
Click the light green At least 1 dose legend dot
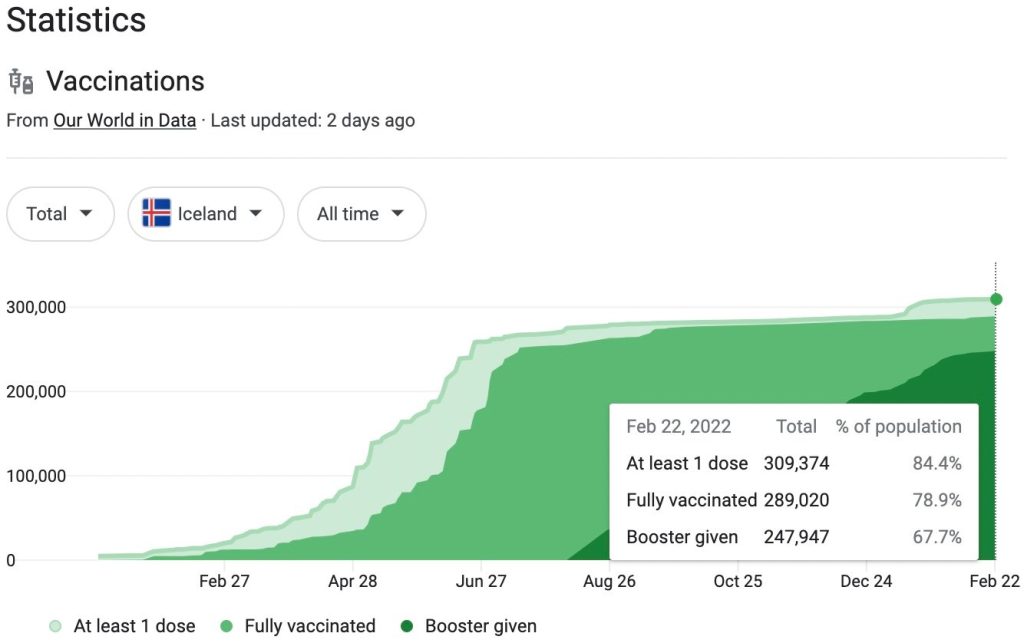56,627
